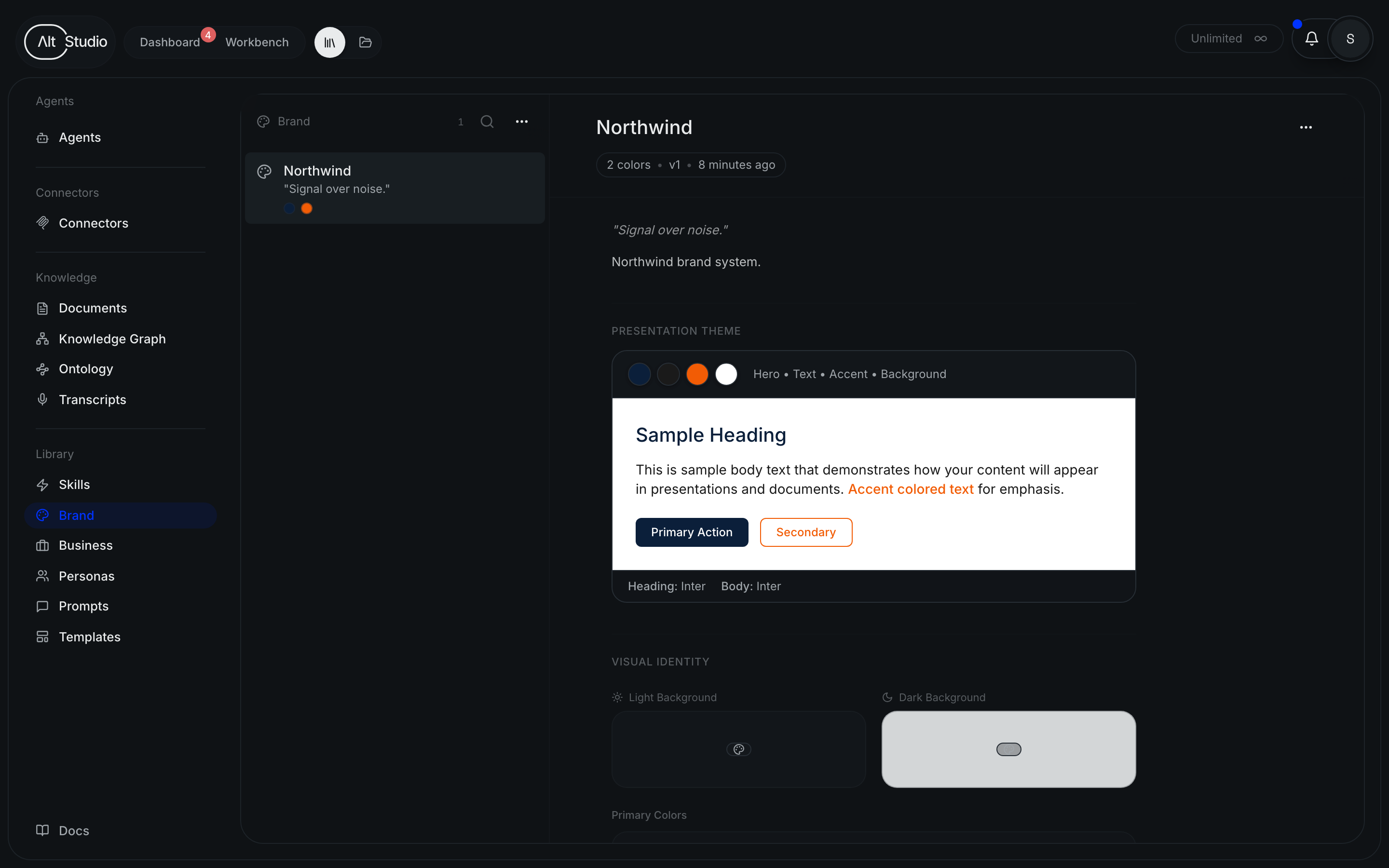Switch to the Workbench tab
1389x868 pixels.
click(257, 42)
